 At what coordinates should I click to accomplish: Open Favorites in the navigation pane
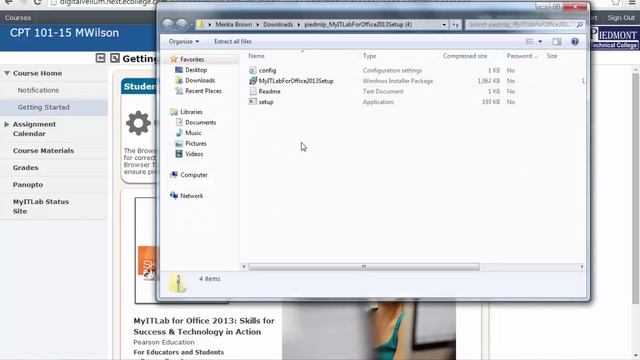[192, 60]
